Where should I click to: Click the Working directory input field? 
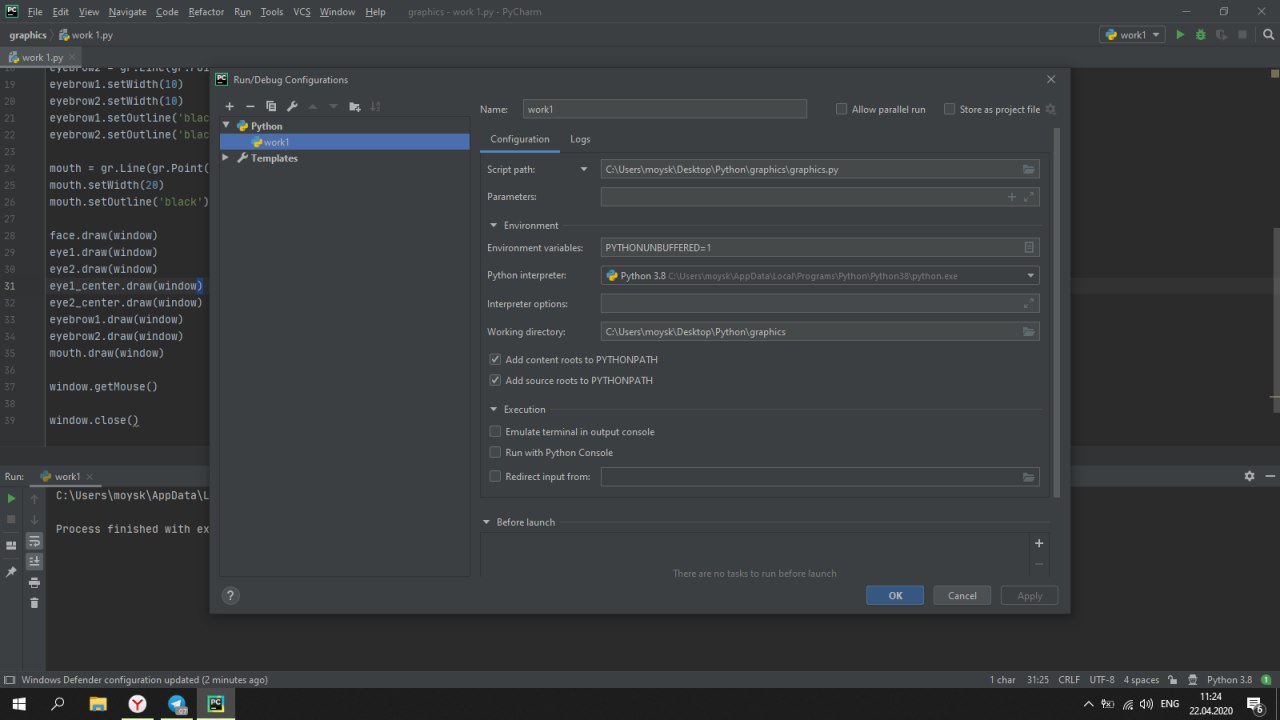(820, 331)
